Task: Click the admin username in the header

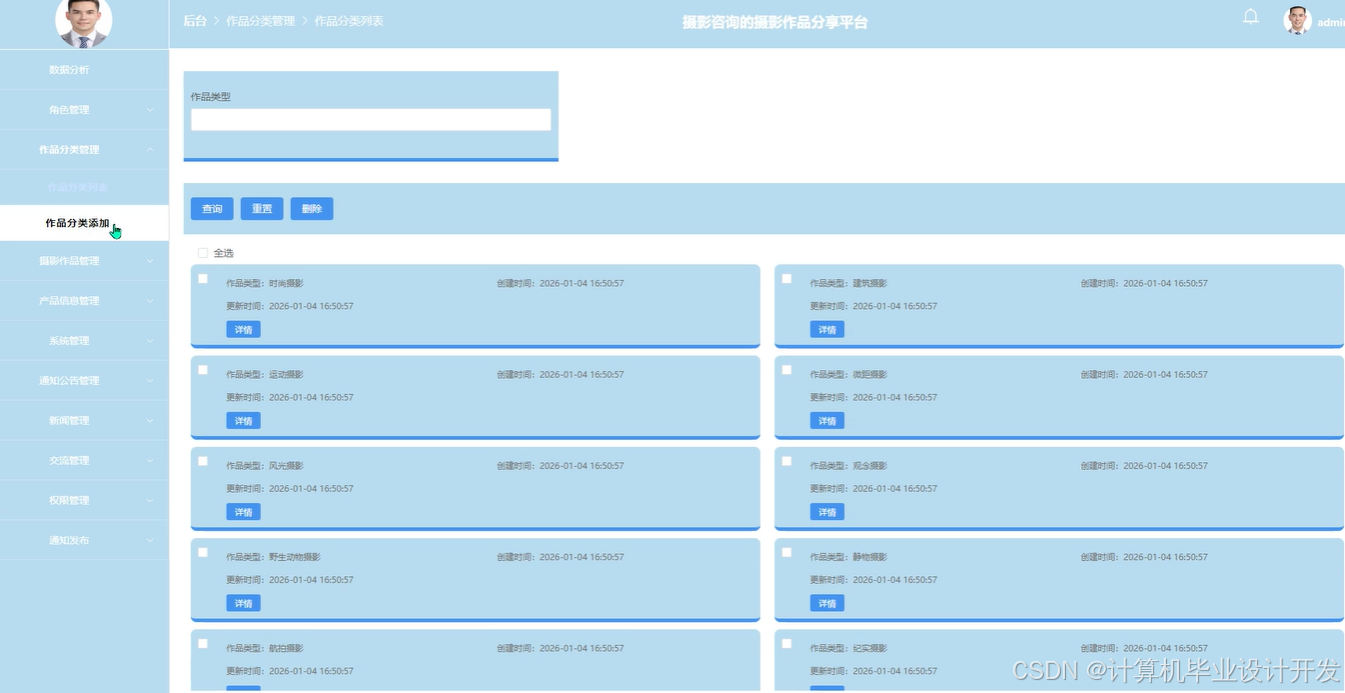Action: [1331, 22]
